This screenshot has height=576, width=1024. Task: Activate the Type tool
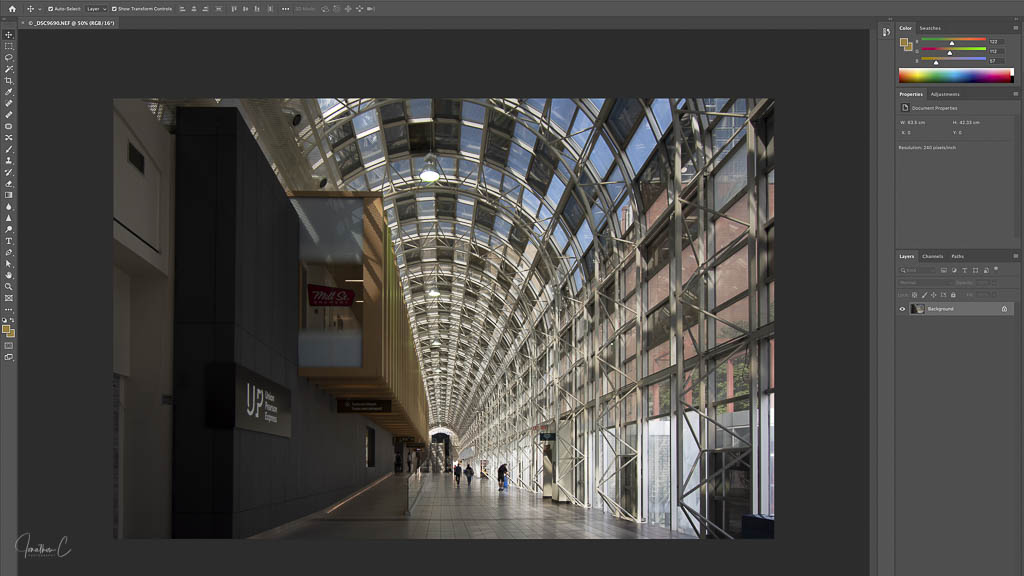[9, 241]
